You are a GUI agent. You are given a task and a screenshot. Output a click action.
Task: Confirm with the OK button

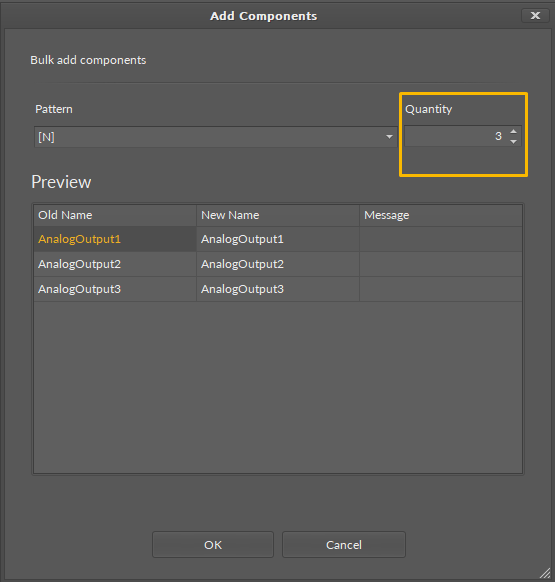213,545
